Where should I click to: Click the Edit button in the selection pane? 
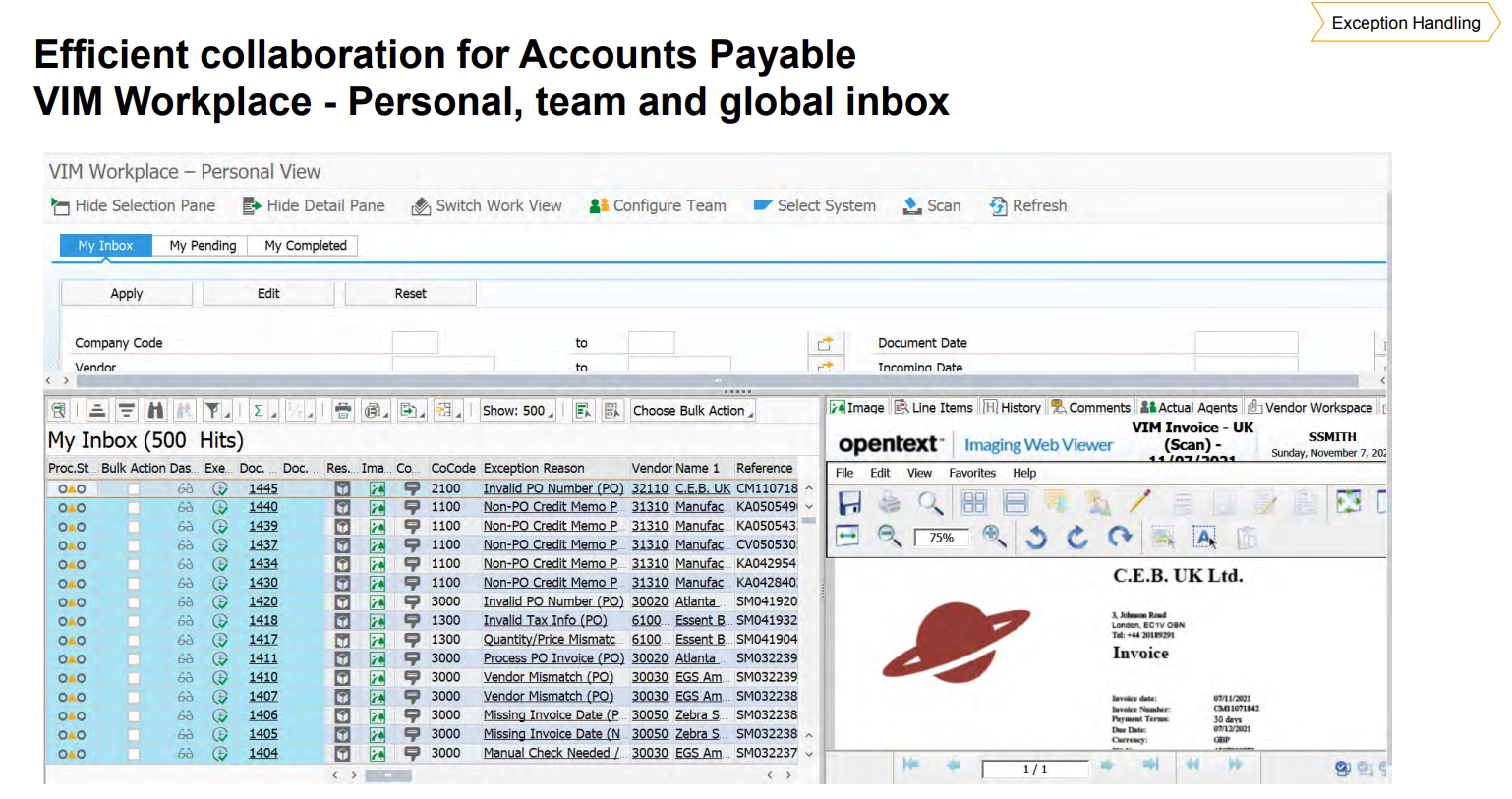coord(268,293)
